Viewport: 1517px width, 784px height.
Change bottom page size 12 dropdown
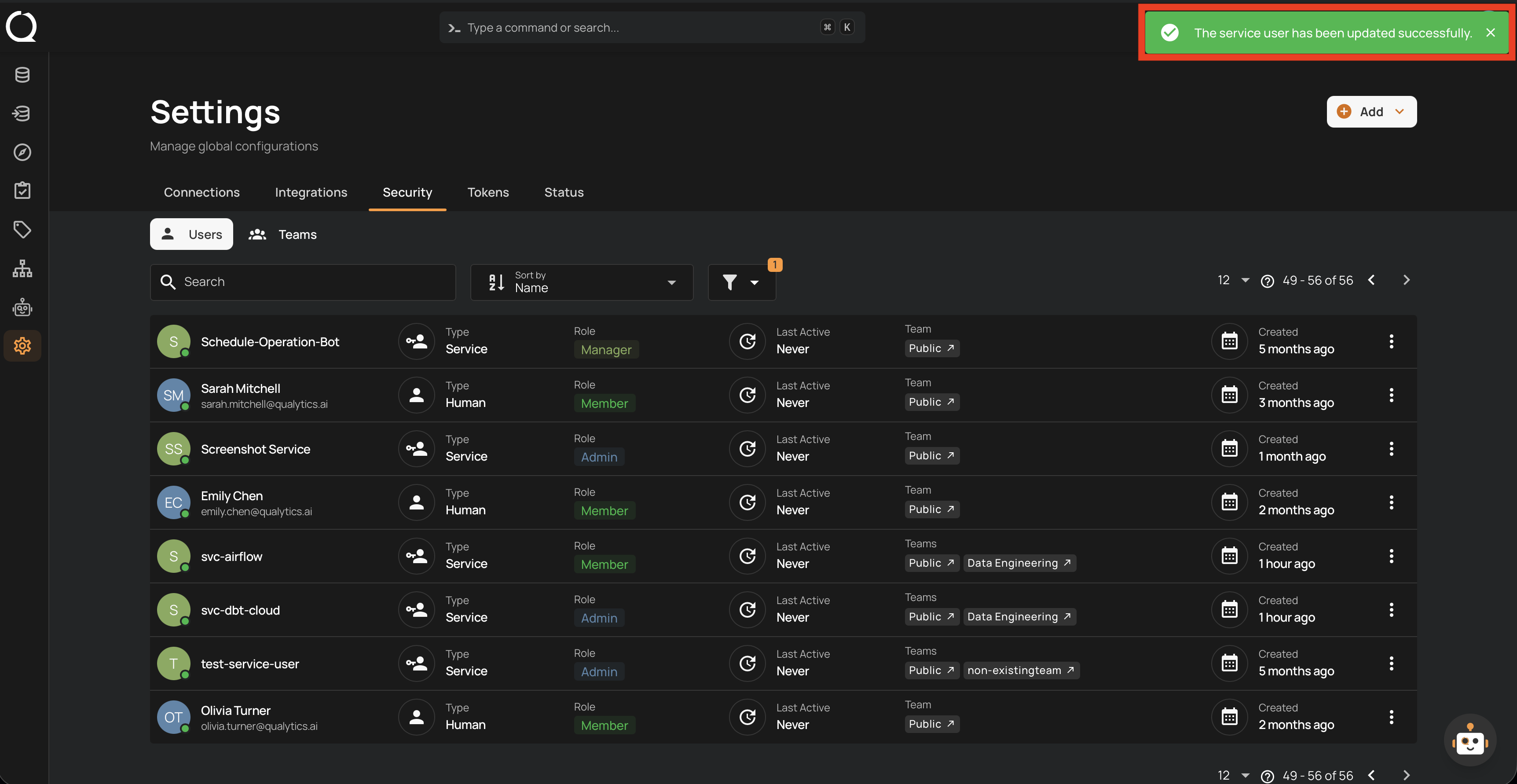pos(1234,775)
